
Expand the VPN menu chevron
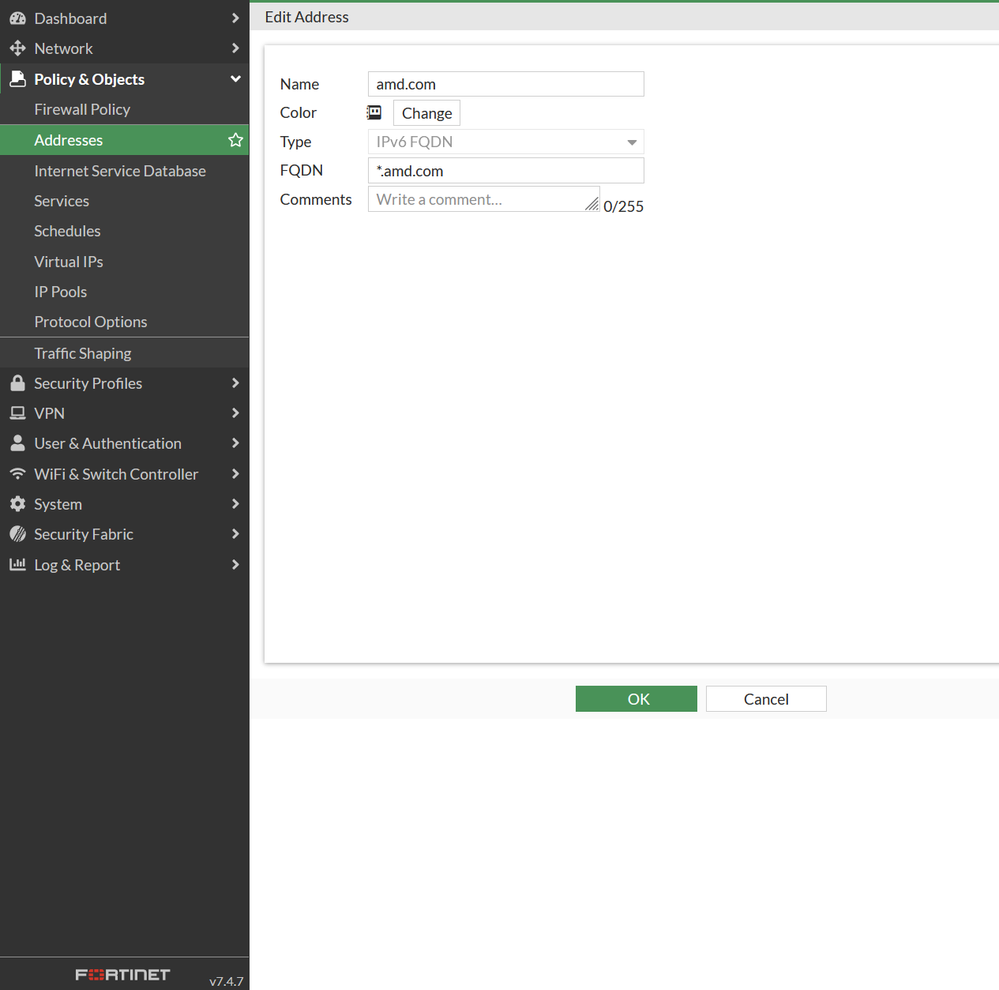(x=236, y=412)
